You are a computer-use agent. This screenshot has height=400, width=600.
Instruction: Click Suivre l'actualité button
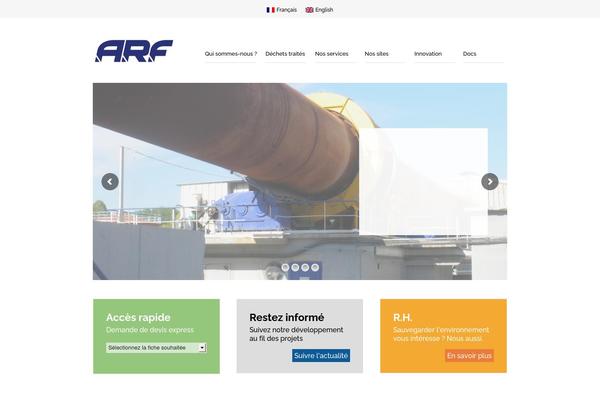pos(321,356)
